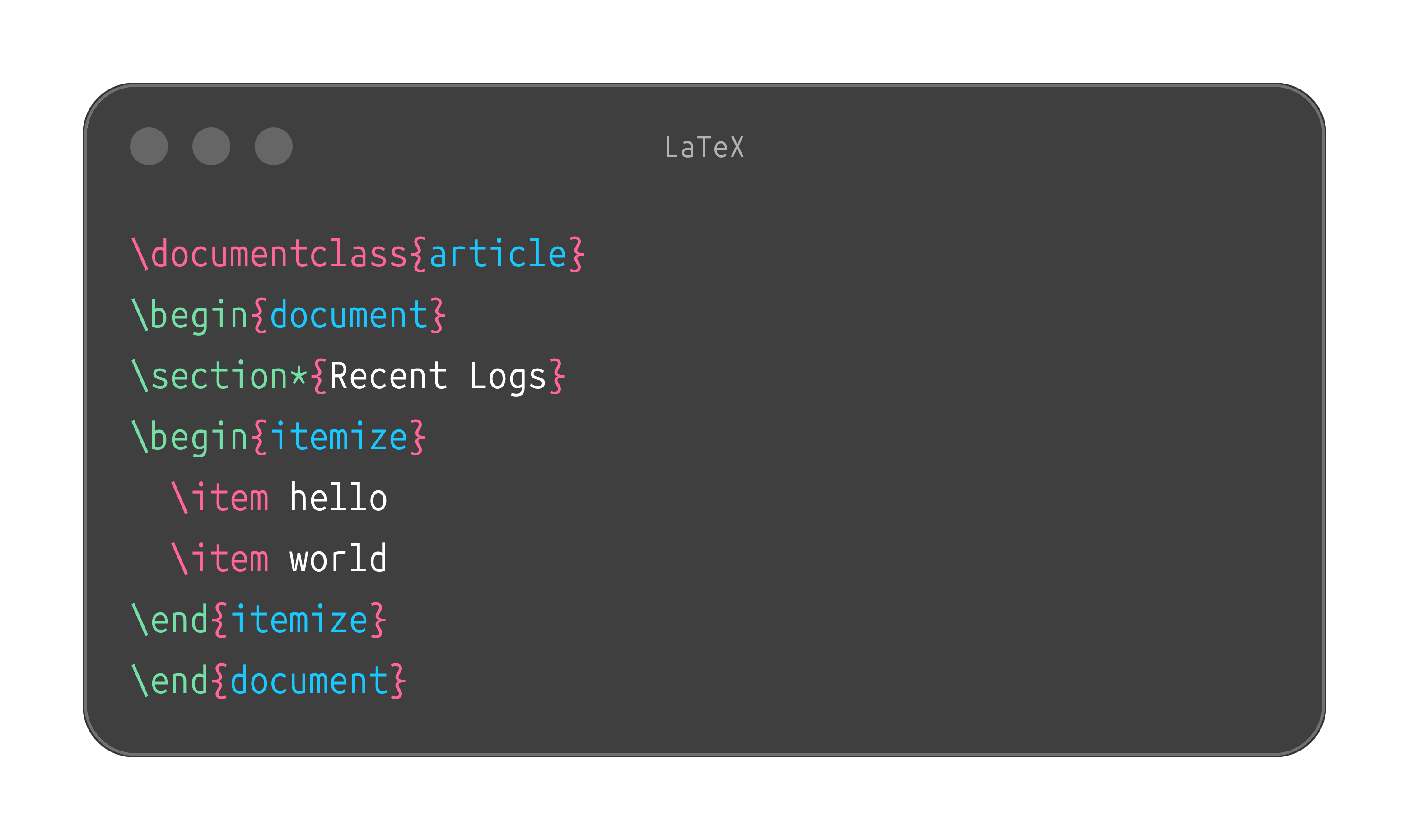This screenshot has width=1409, height=840.
Task: Select document inside the \begin{document} braces
Action: tap(349, 315)
